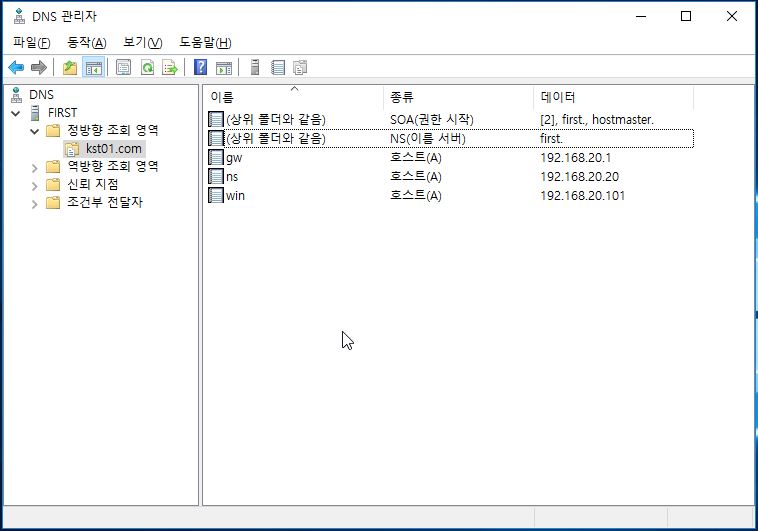Viewport: 758px width, 531px height.
Task: Collapse the FIRST server node
Action: (x=16, y=114)
